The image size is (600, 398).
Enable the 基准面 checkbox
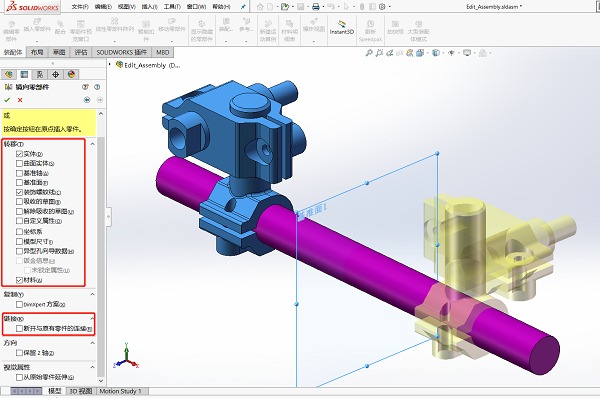coord(20,183)
